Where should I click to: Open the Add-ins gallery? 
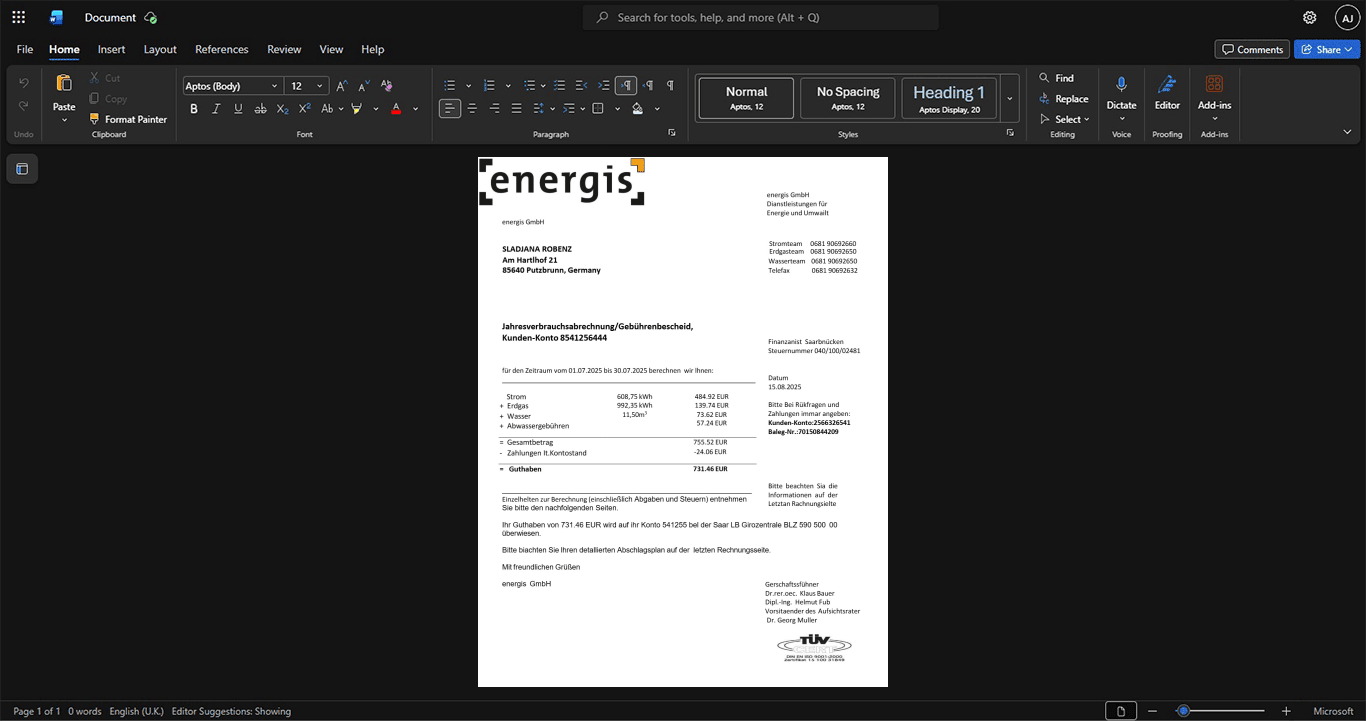coord(1214,97)
